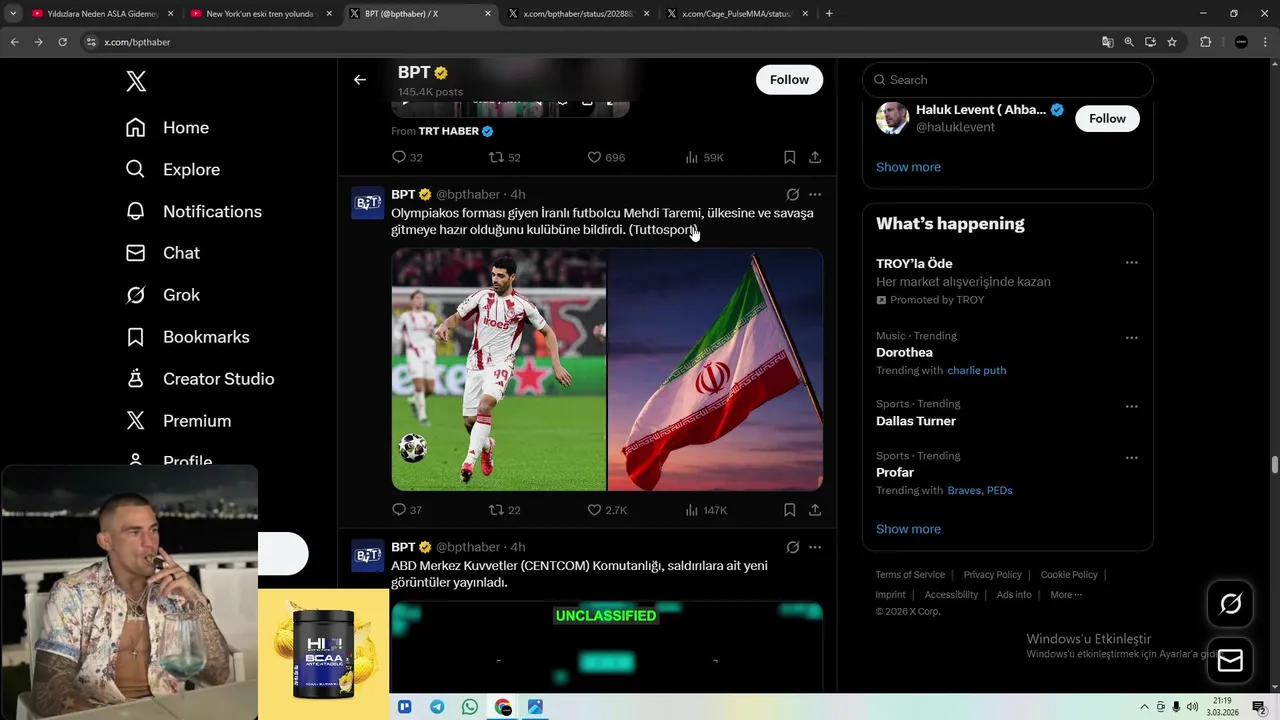Image resolution: width=1280 pixels, height=720 pixels.
Task: View analytics of post with 147K views
Action: (x=706, y=510)
